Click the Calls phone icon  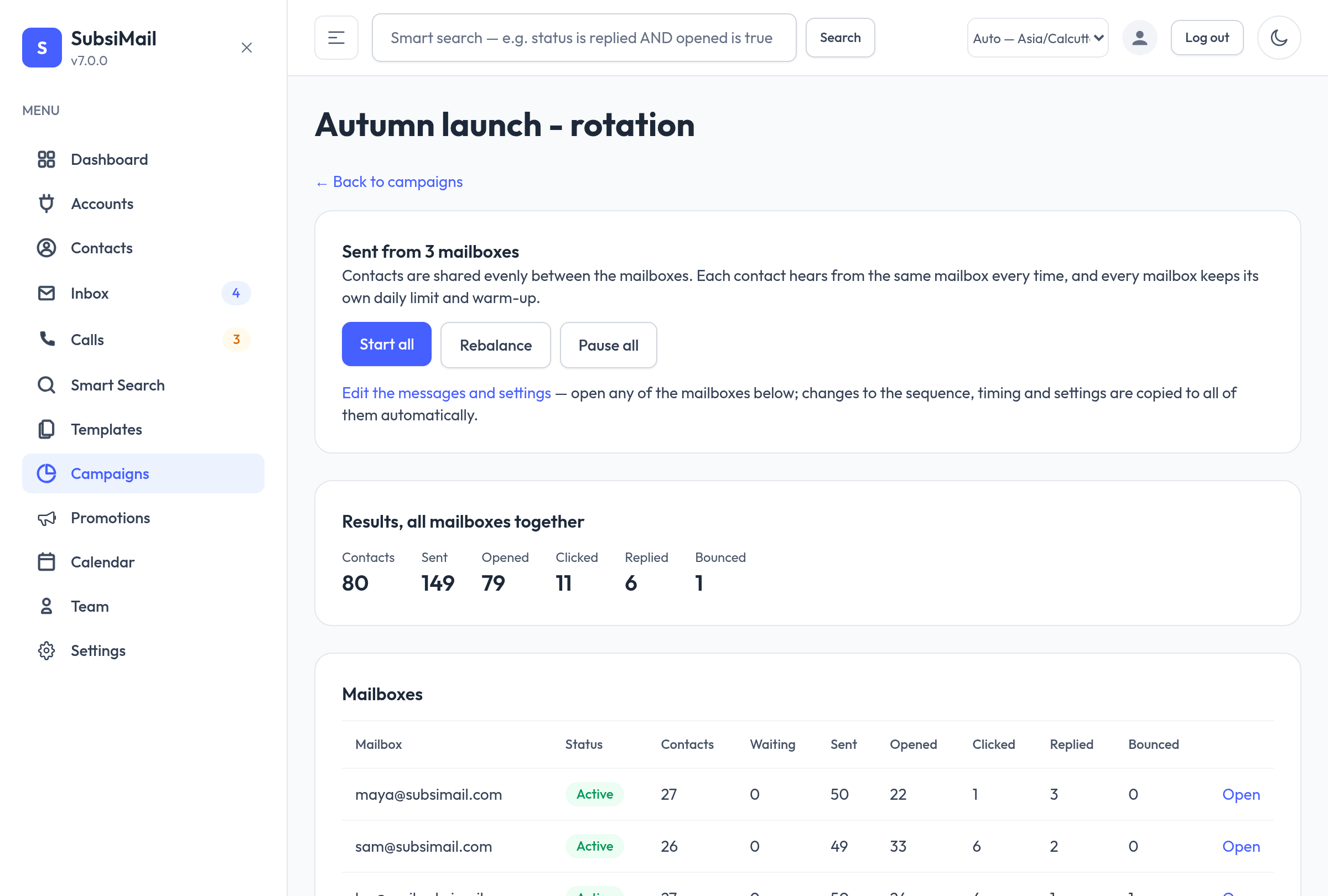pyautogui.click(x=46, y=339)
